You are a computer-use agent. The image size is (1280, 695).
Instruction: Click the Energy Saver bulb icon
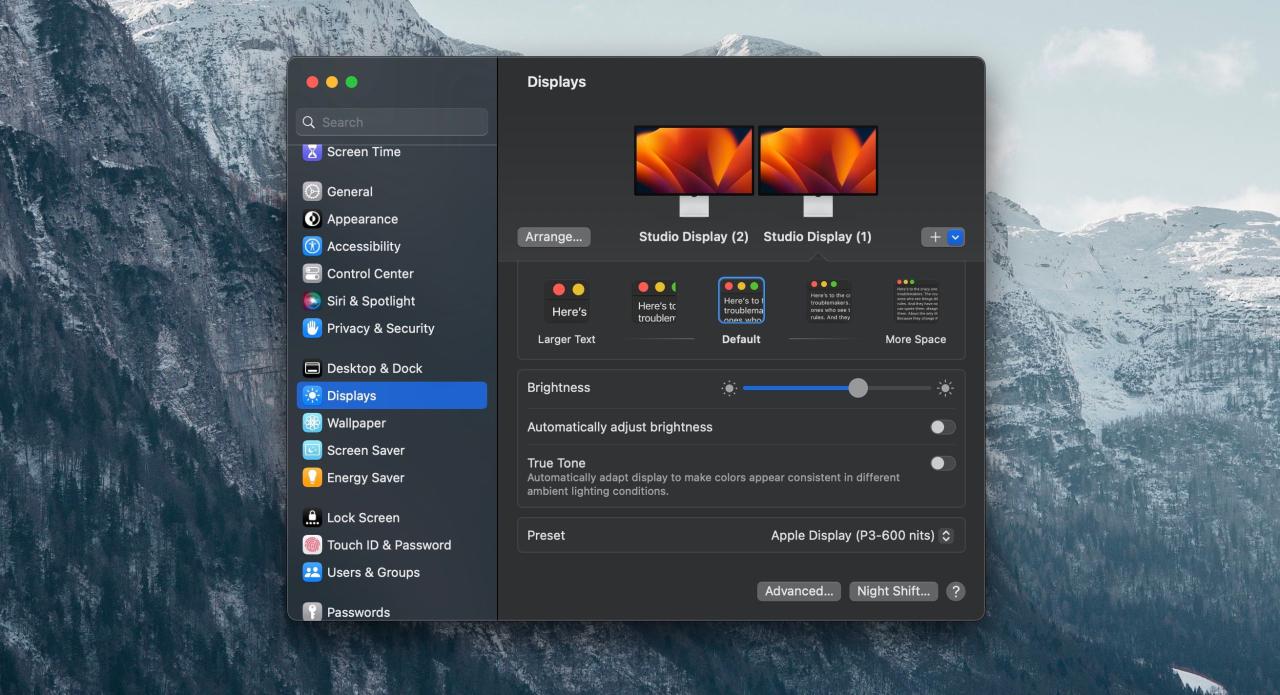[x=312, y=478]
